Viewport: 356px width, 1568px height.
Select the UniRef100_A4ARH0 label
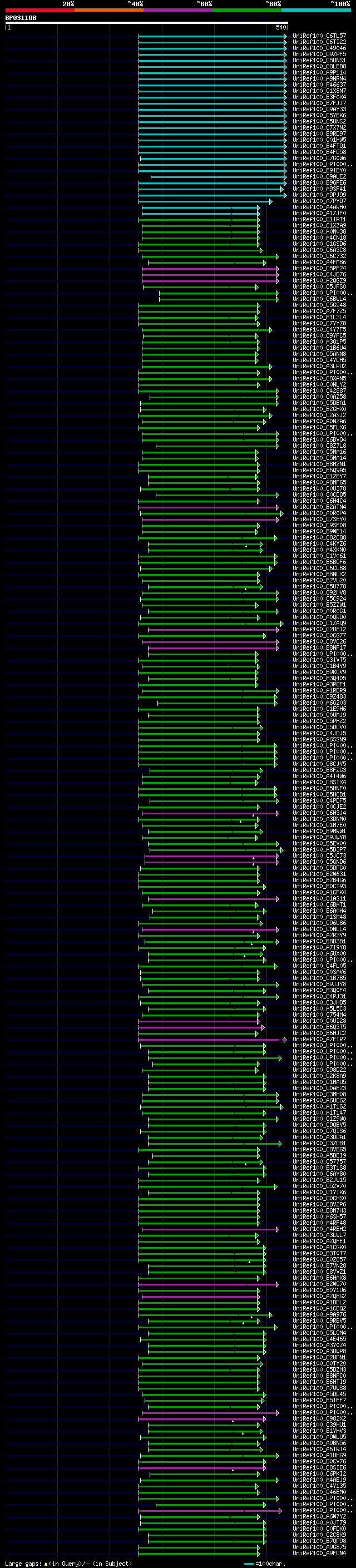[319, 207]
